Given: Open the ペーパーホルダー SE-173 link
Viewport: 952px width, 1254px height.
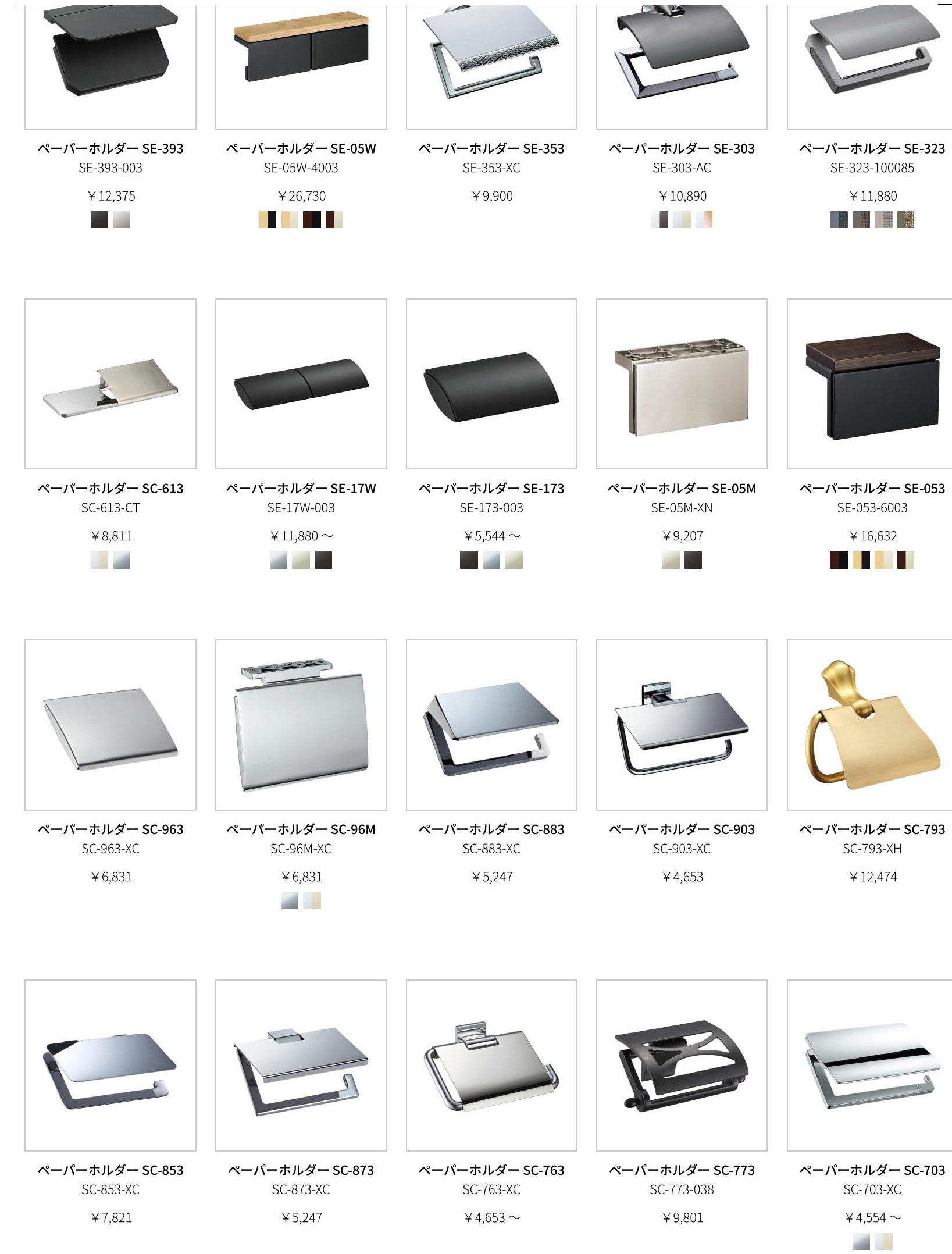Looking at the screenshot, I should coord(491,489).
